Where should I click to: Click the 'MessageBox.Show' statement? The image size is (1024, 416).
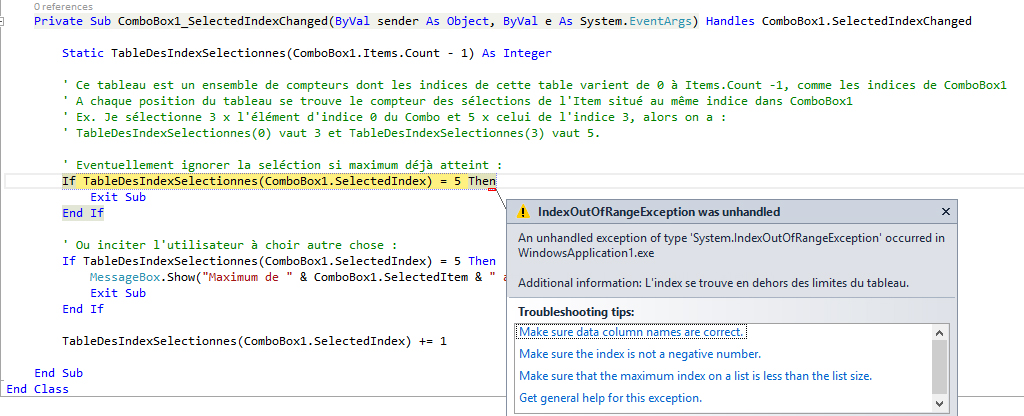pos(297,277)
